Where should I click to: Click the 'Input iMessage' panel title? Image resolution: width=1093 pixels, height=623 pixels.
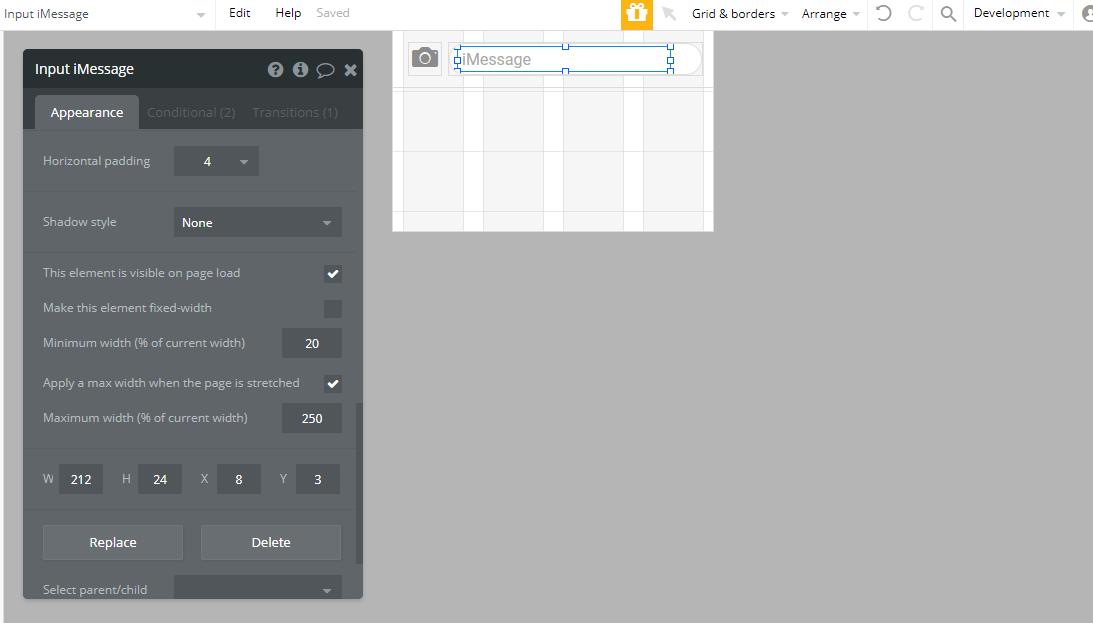click(84, 69)
